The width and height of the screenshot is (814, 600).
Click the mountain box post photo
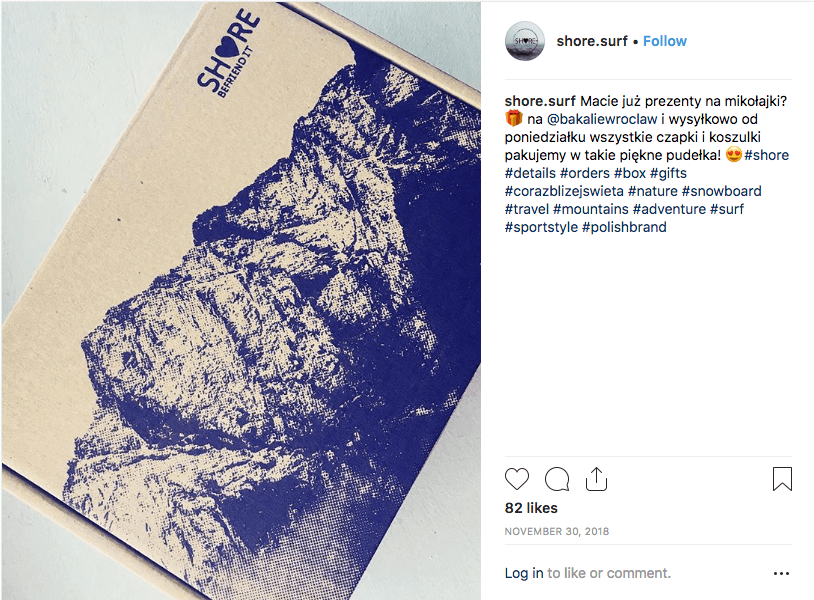point(241,300)
